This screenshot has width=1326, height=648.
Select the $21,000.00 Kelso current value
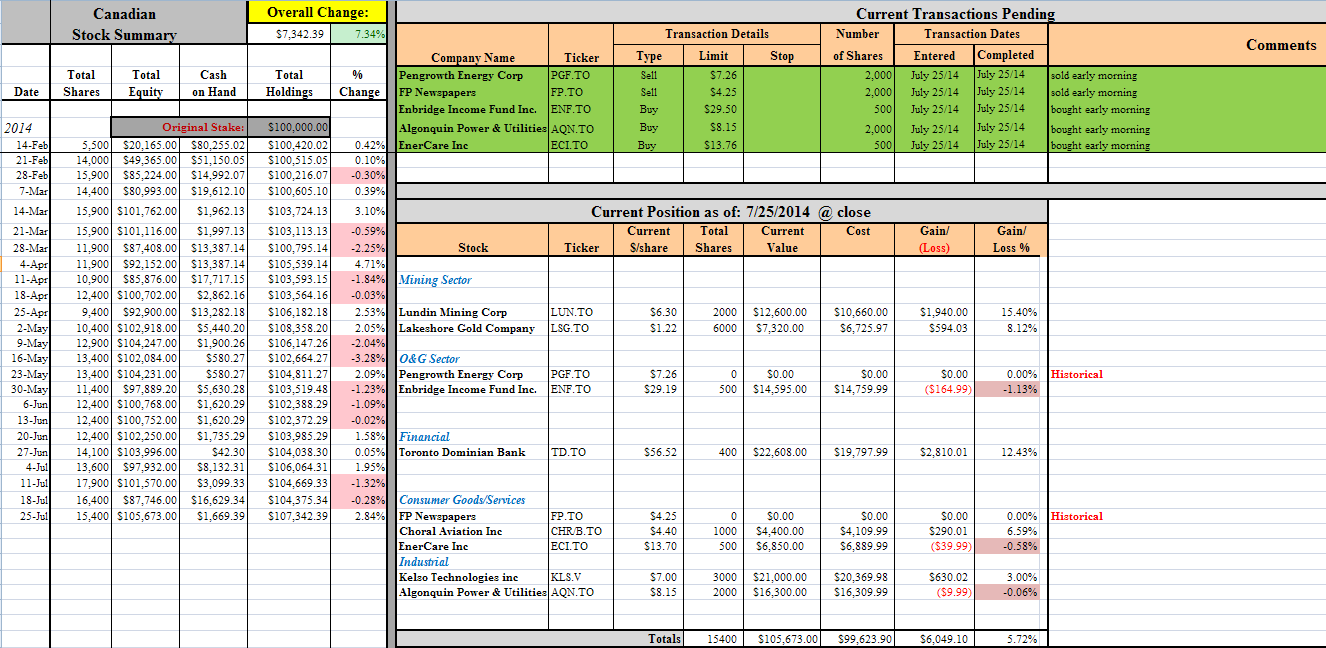tap(780, 577)
